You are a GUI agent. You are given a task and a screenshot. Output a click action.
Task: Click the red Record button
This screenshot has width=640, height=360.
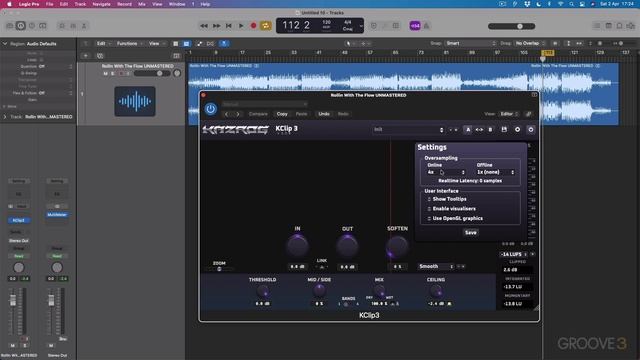tap(253, 26)
